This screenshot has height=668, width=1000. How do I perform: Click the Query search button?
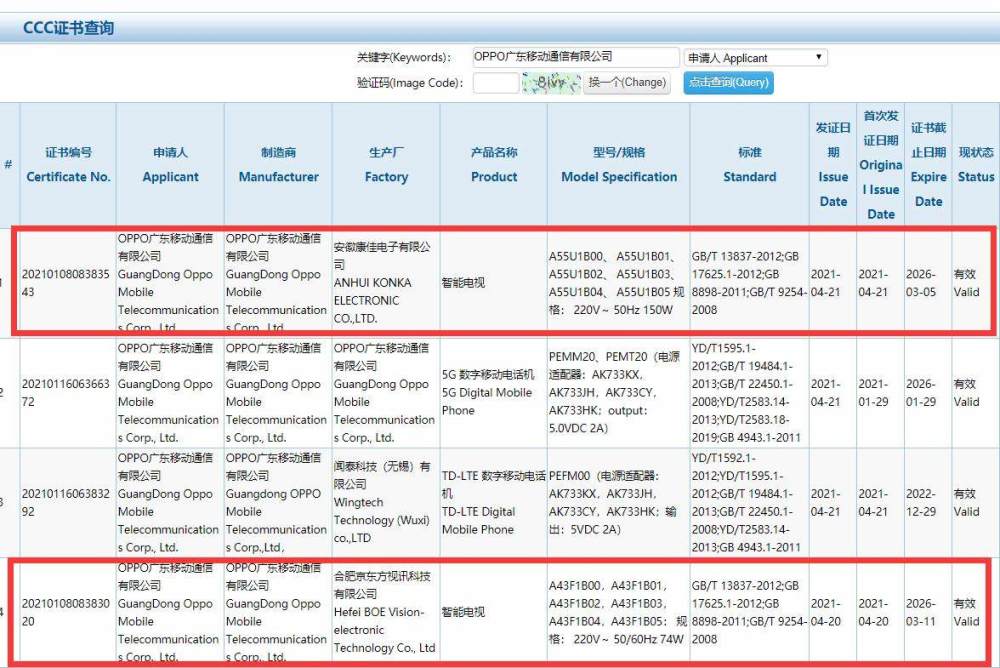pyautogui.click(x=728, y=82)
